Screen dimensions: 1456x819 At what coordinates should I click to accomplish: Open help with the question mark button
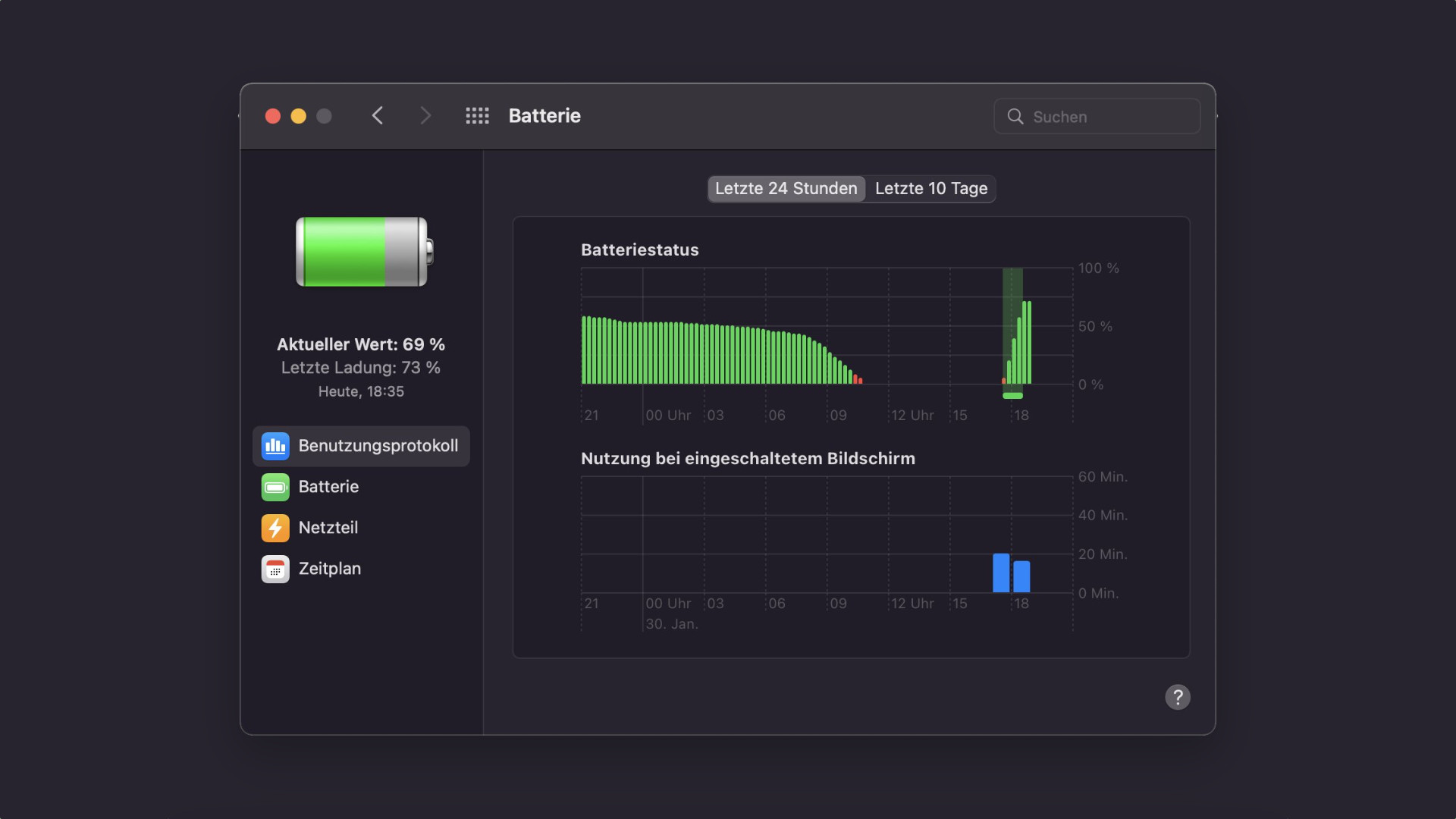pos(1178,697)
